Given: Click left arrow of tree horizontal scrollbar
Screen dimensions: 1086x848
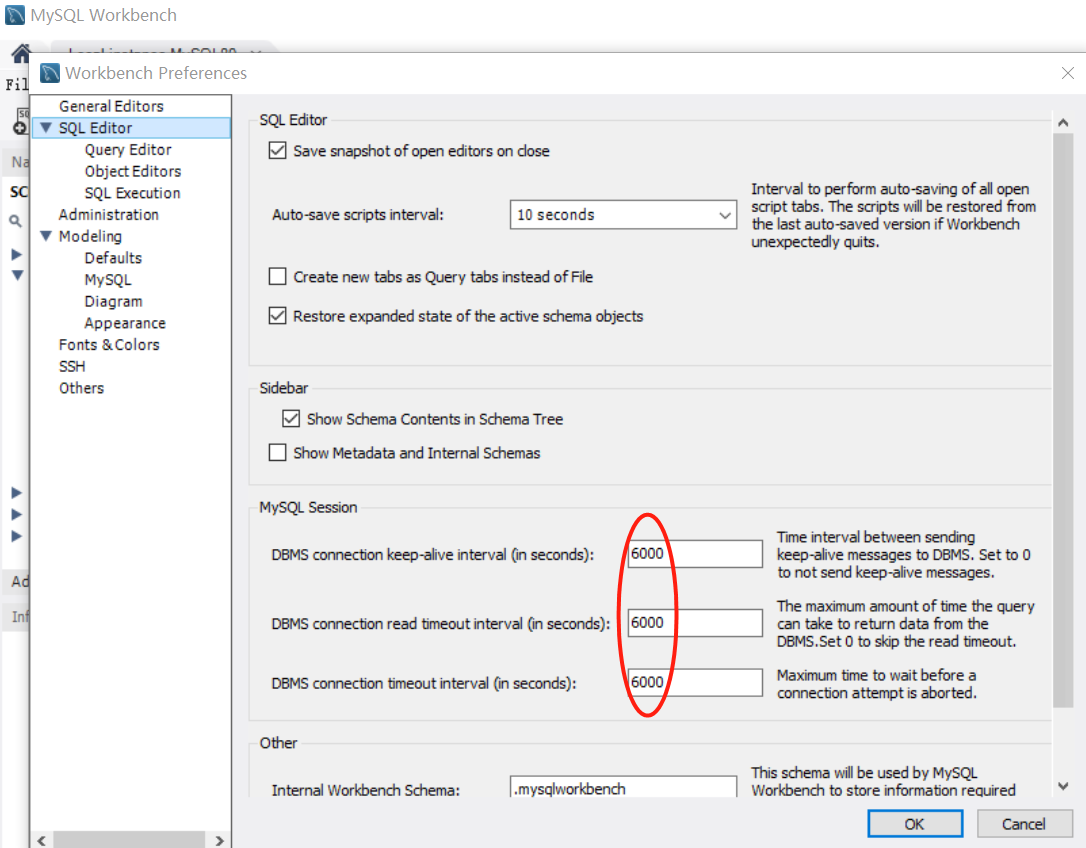Looking at the screenshot, I should tap(42, 840).
